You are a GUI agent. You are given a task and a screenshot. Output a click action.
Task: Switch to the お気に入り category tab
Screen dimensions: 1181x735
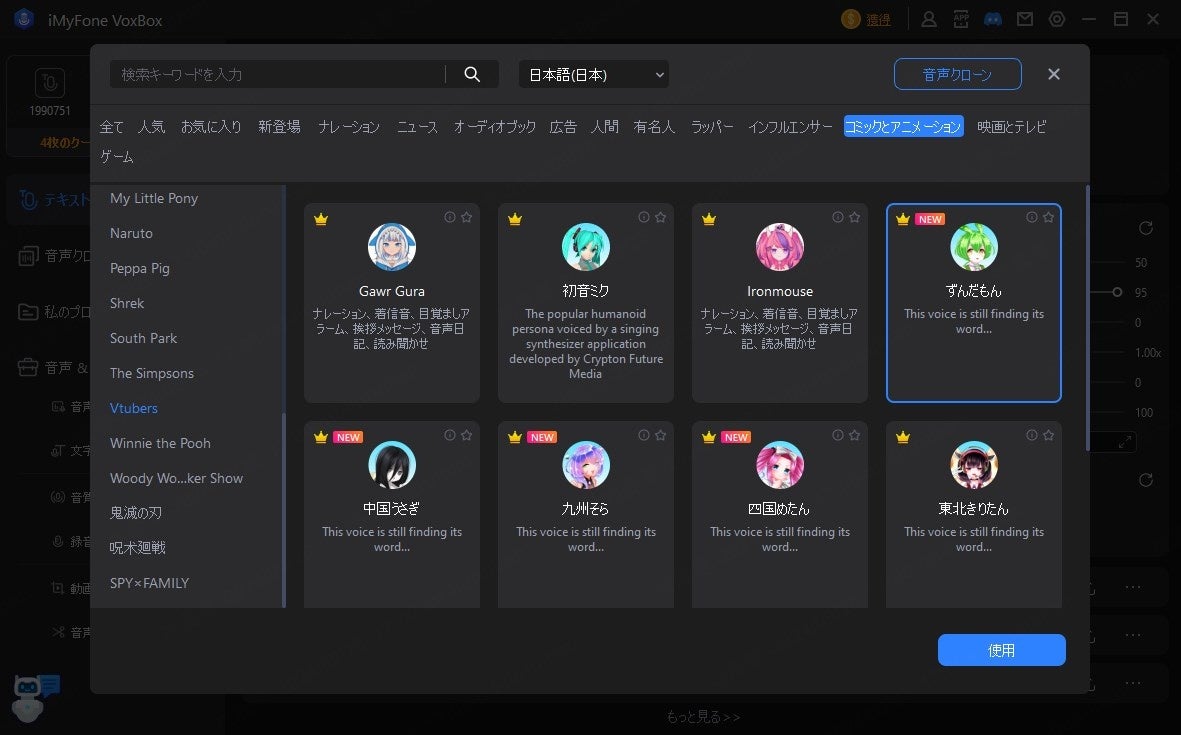211,127
